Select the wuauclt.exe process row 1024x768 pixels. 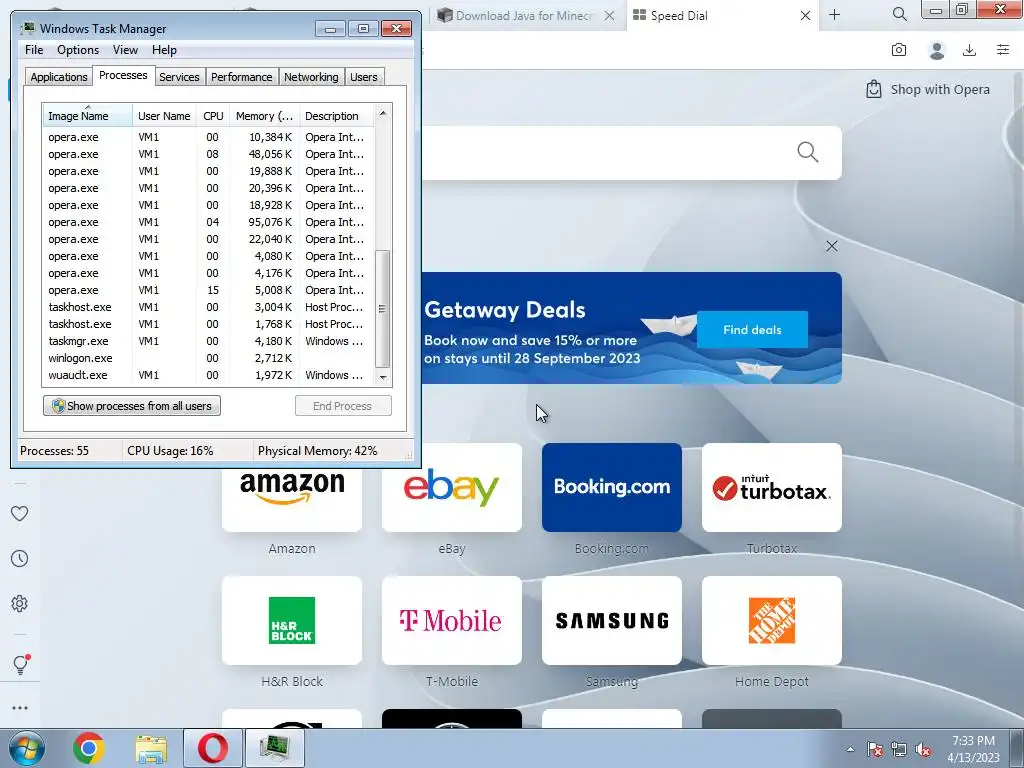click(208, 375)
